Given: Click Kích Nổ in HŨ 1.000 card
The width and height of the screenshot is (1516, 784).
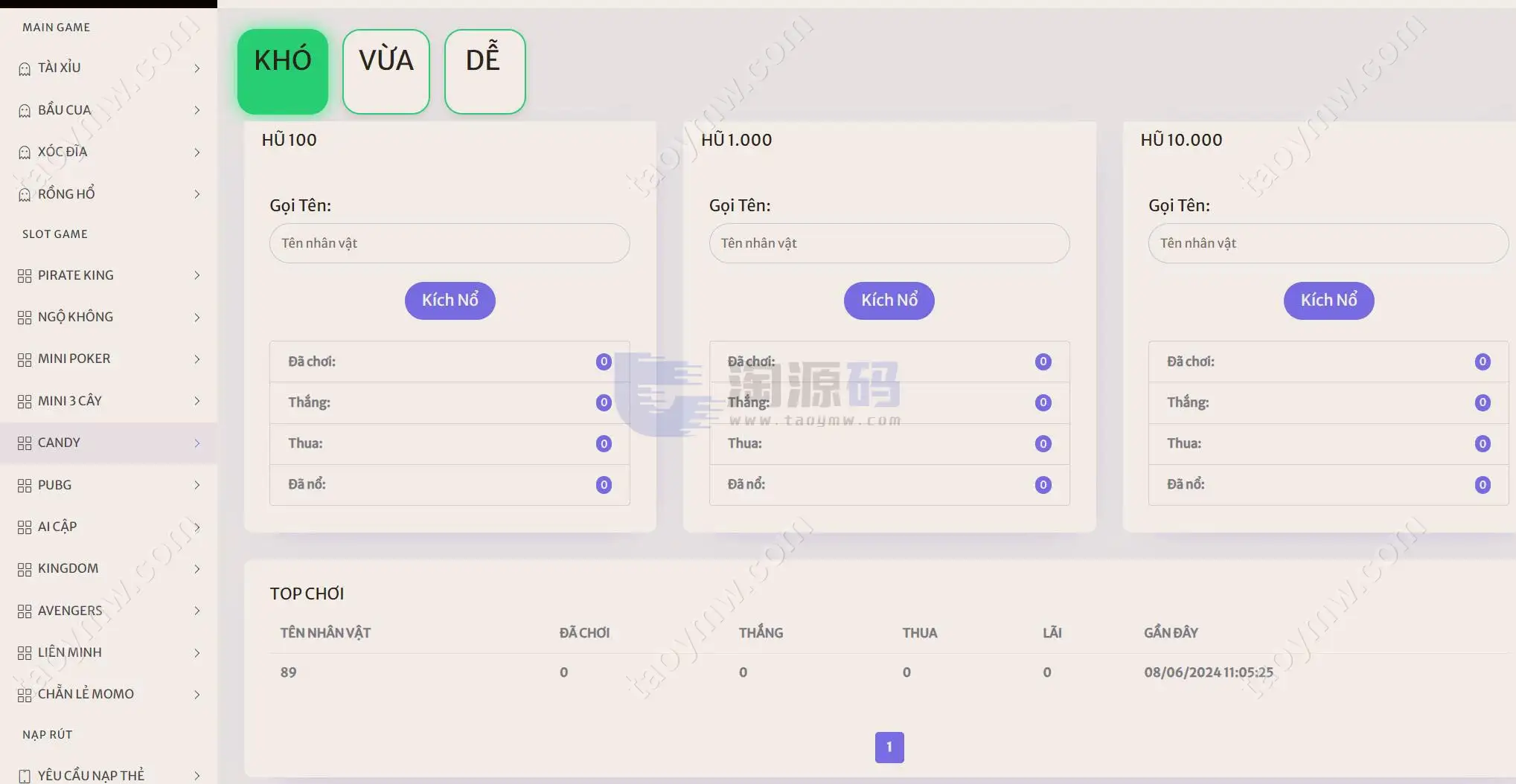Looking at the screenshot, I should (x=889, y=301).
